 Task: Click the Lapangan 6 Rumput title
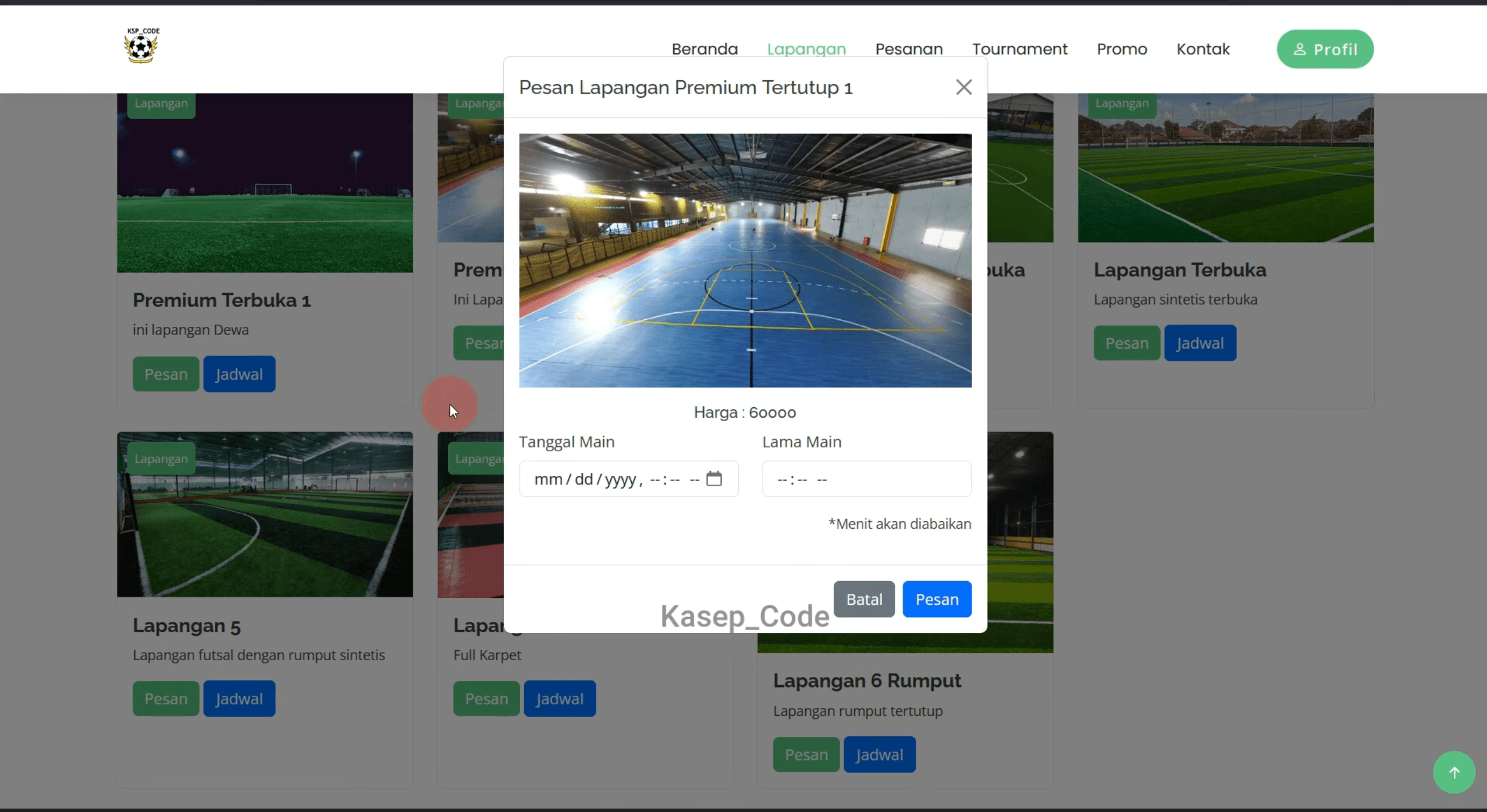pyautogui.click(x=867, y=681)
